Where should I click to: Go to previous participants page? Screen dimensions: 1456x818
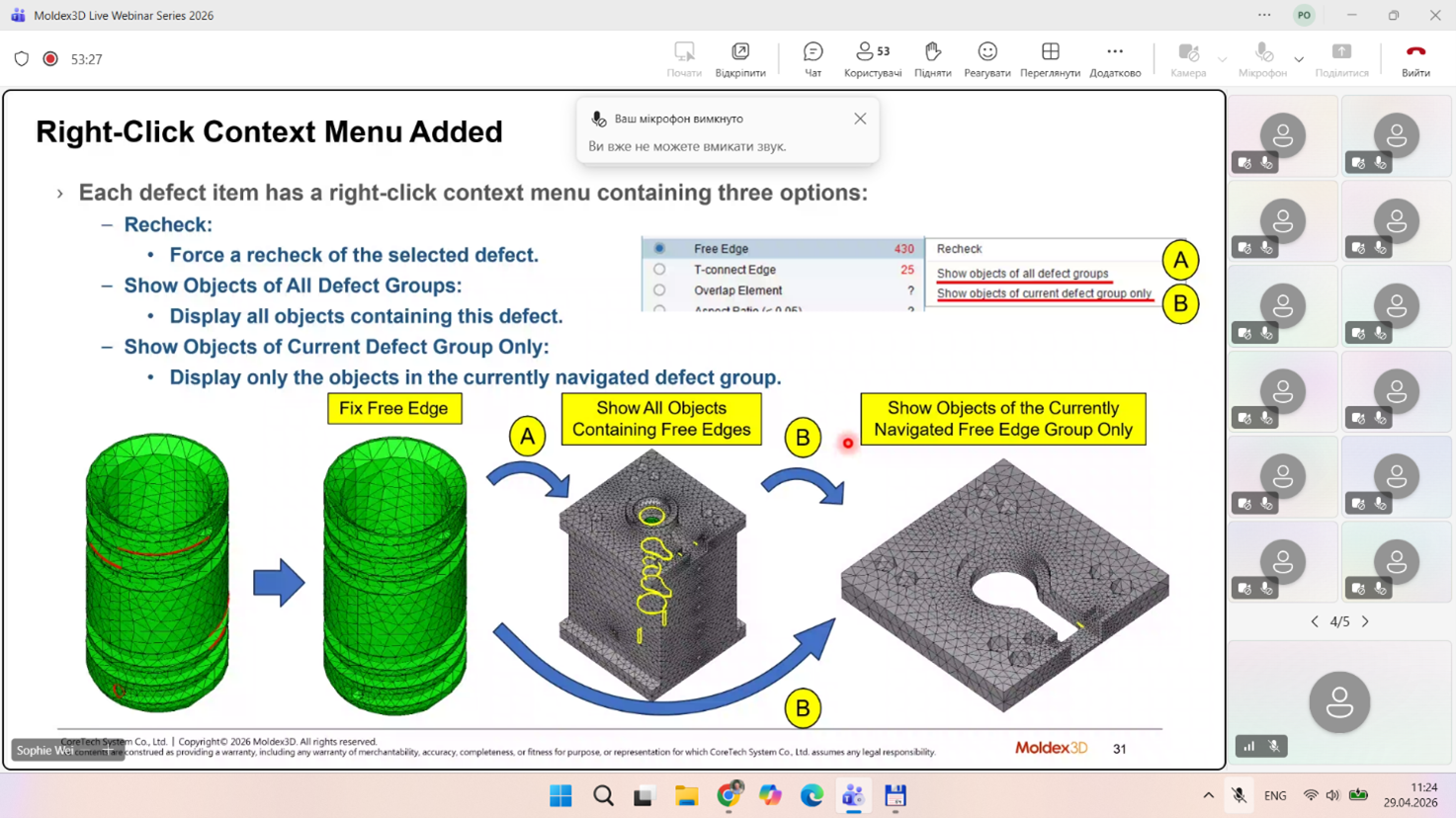coord(1315,621)
